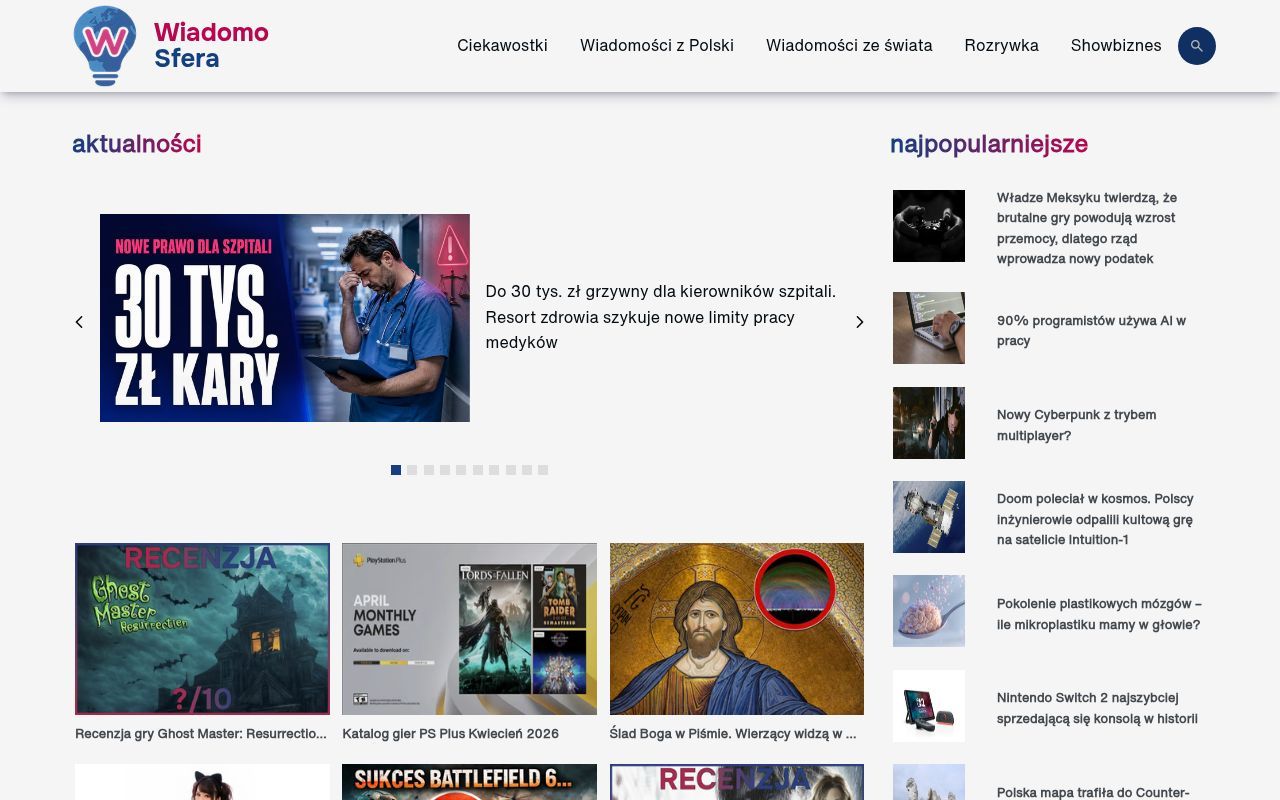Click the aktualności section heading
Viewport: 1280px width, 800px height.
pyautogui.click(x=137, y=144)
